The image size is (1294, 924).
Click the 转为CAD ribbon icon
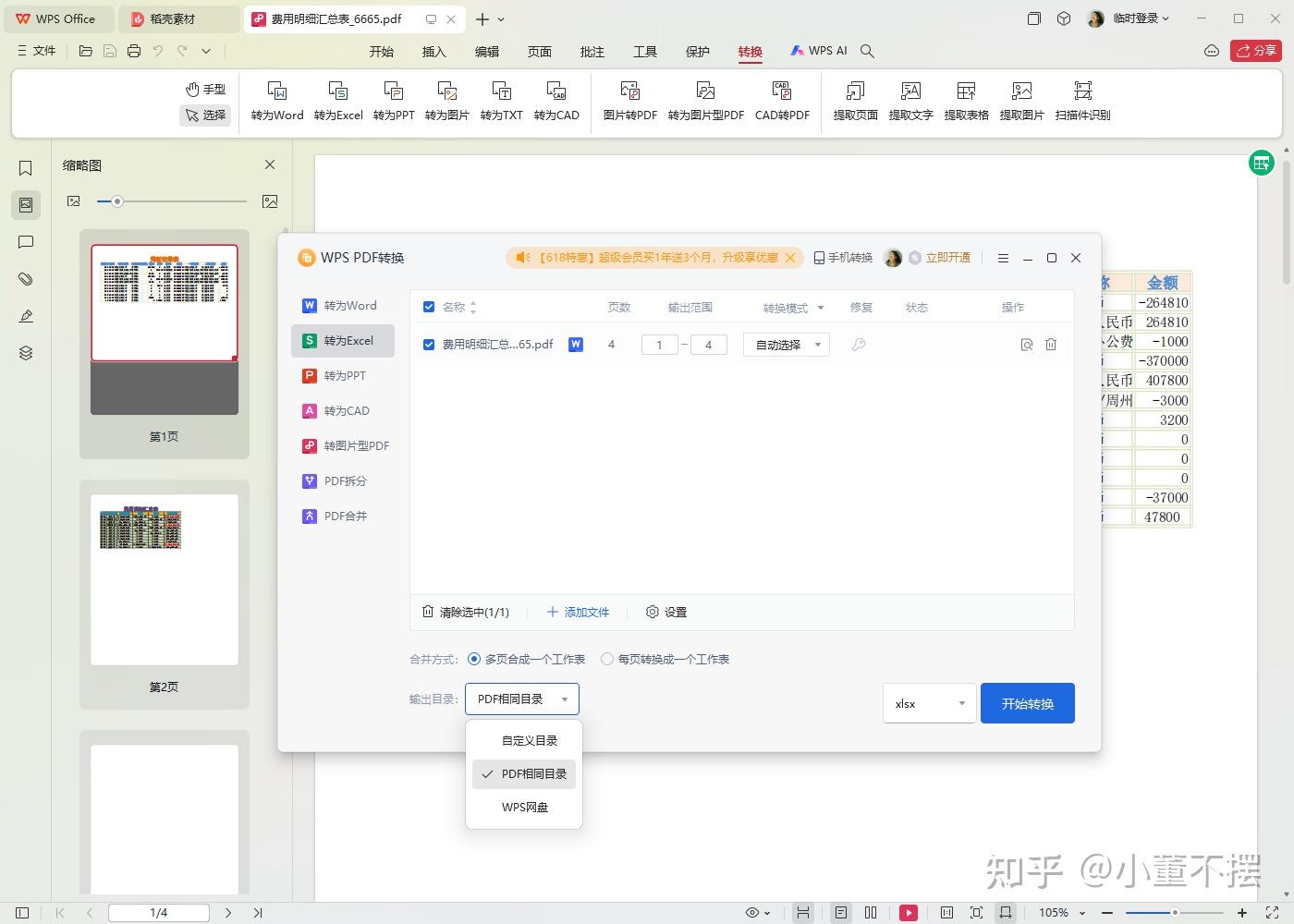tap(556, 101)
